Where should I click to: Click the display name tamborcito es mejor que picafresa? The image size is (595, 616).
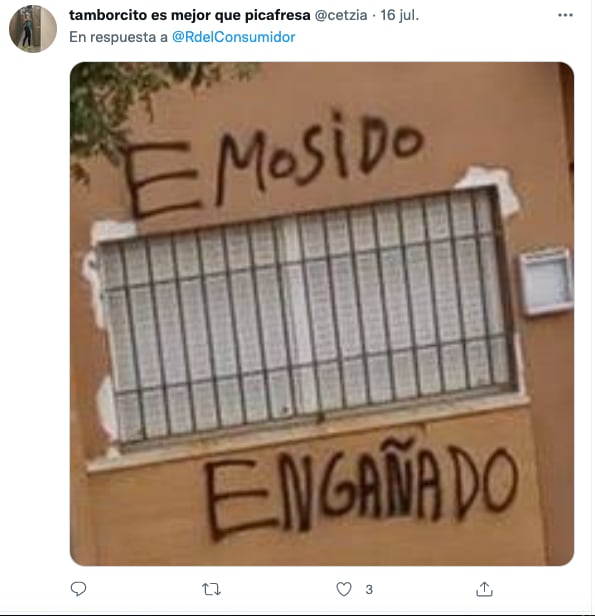point(190,15)
